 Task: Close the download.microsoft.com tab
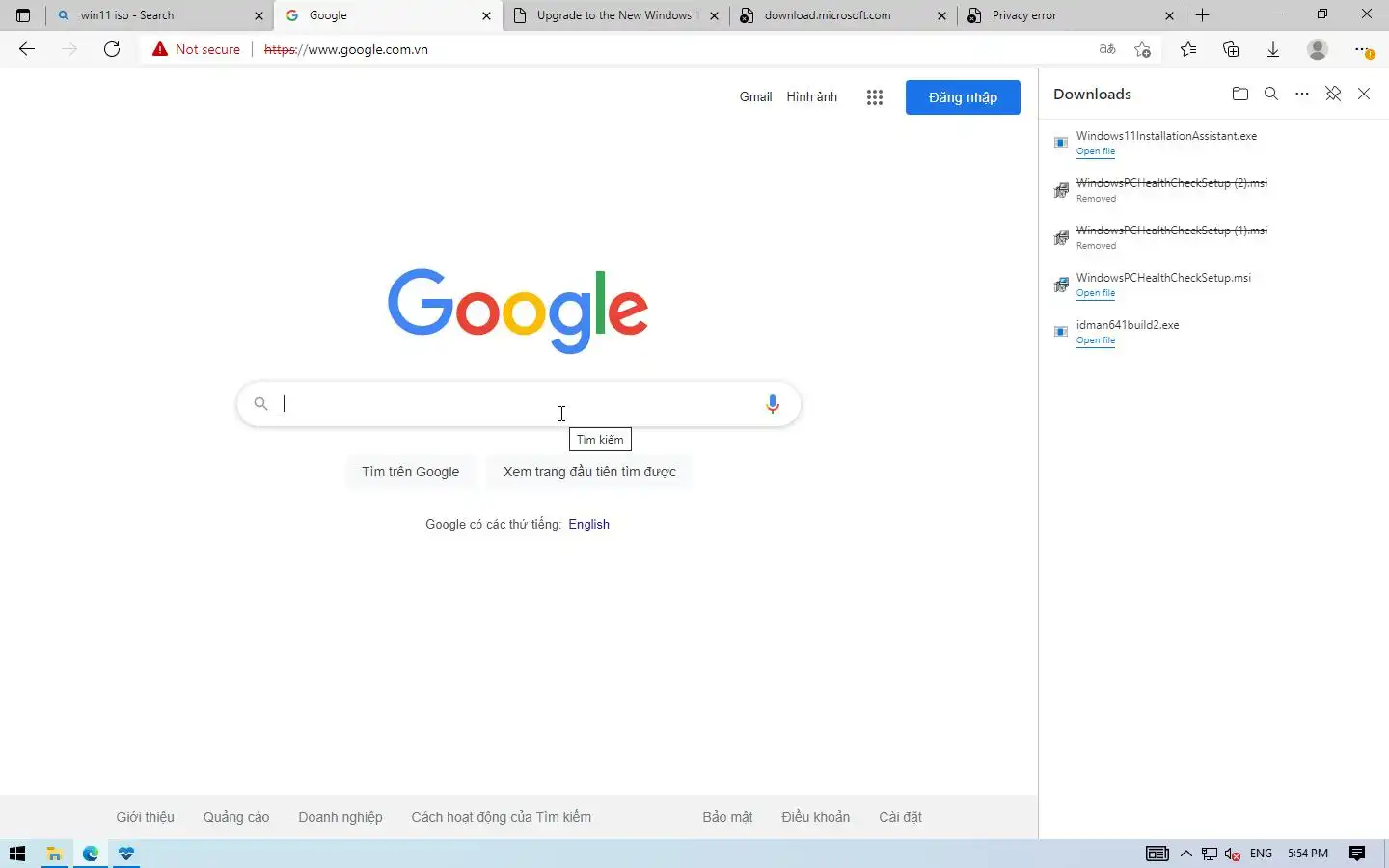tap(941, 15)
